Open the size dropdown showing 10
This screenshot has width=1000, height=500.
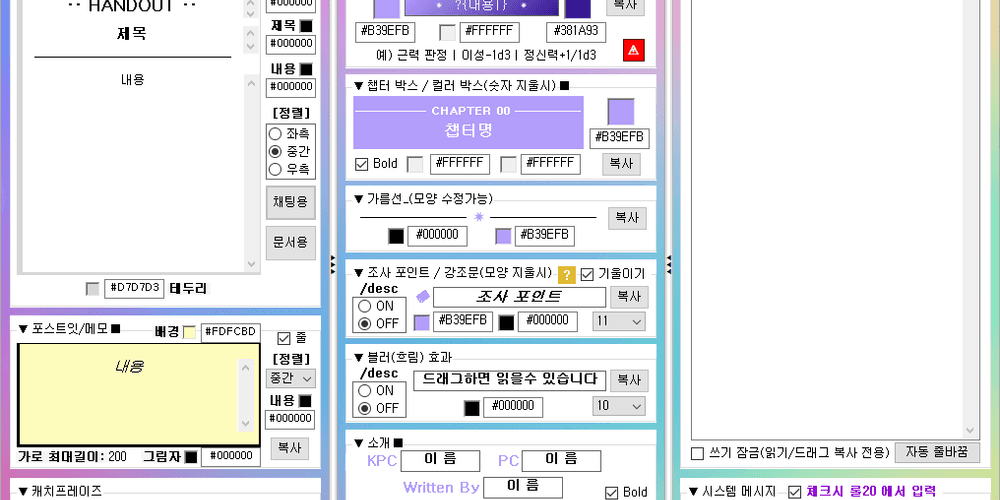[619, 406]
